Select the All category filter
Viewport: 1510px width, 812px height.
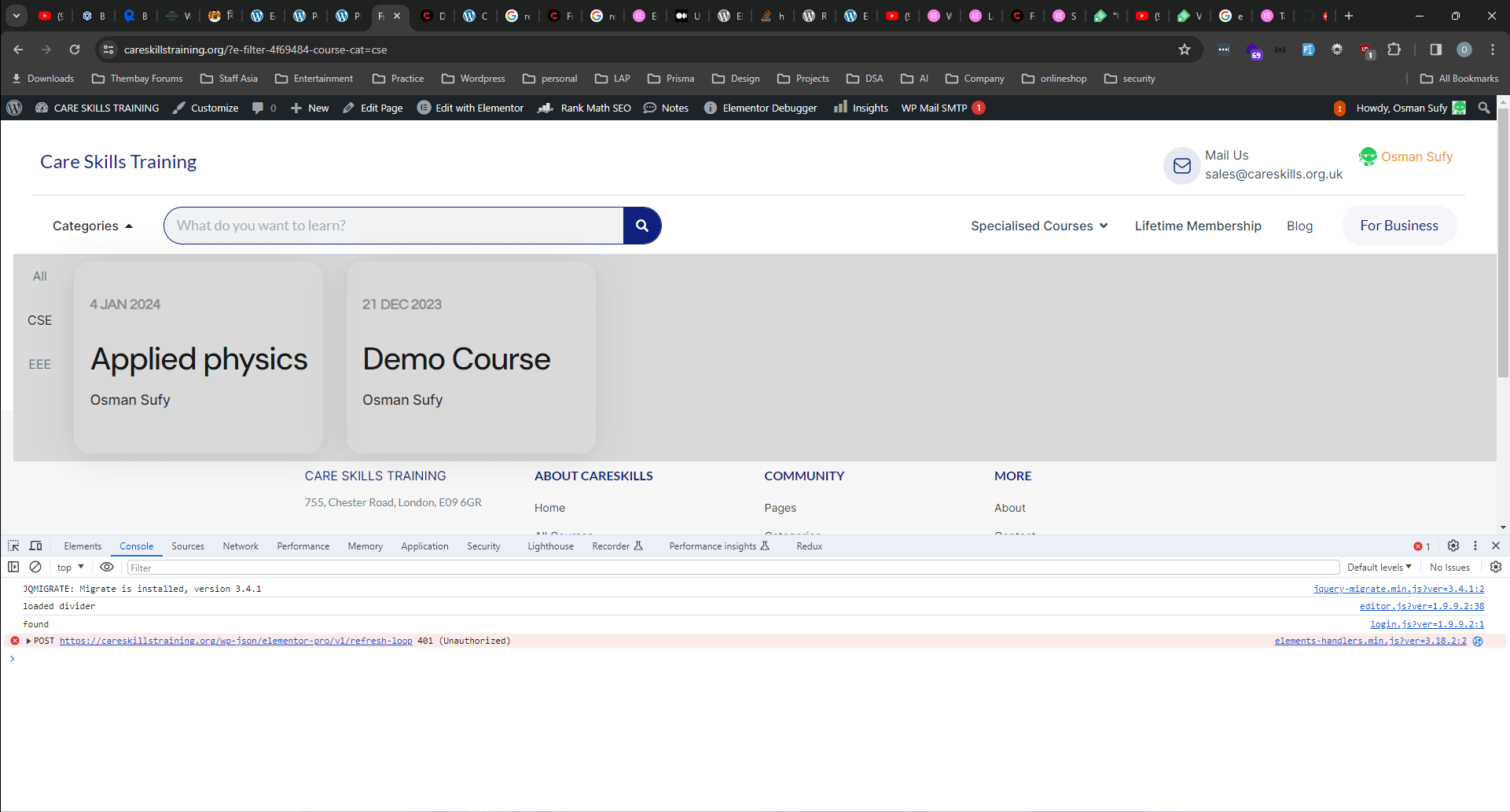39,276
